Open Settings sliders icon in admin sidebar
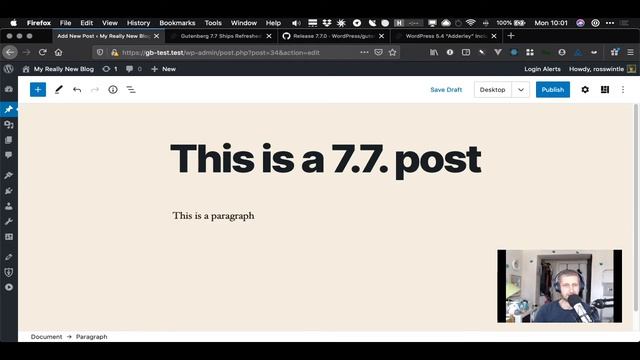Screen dimensions: 640x360 click(9, 237)
